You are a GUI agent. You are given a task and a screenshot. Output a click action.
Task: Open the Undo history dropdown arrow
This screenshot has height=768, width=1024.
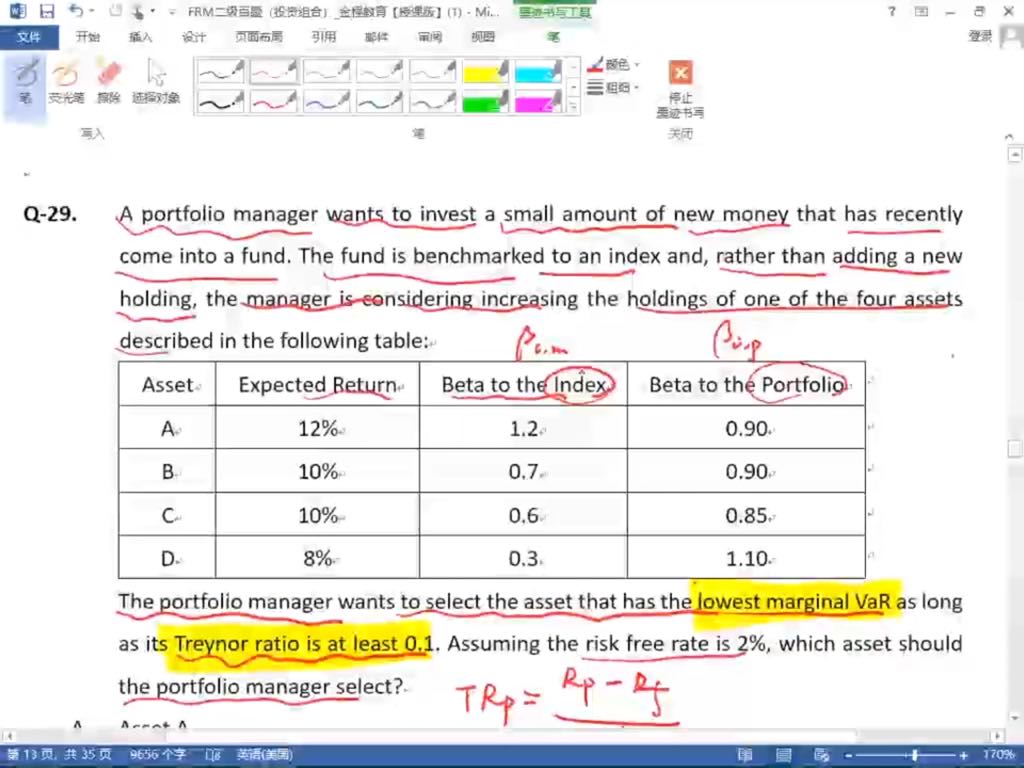pyautogui.click(x=91, y=11)
